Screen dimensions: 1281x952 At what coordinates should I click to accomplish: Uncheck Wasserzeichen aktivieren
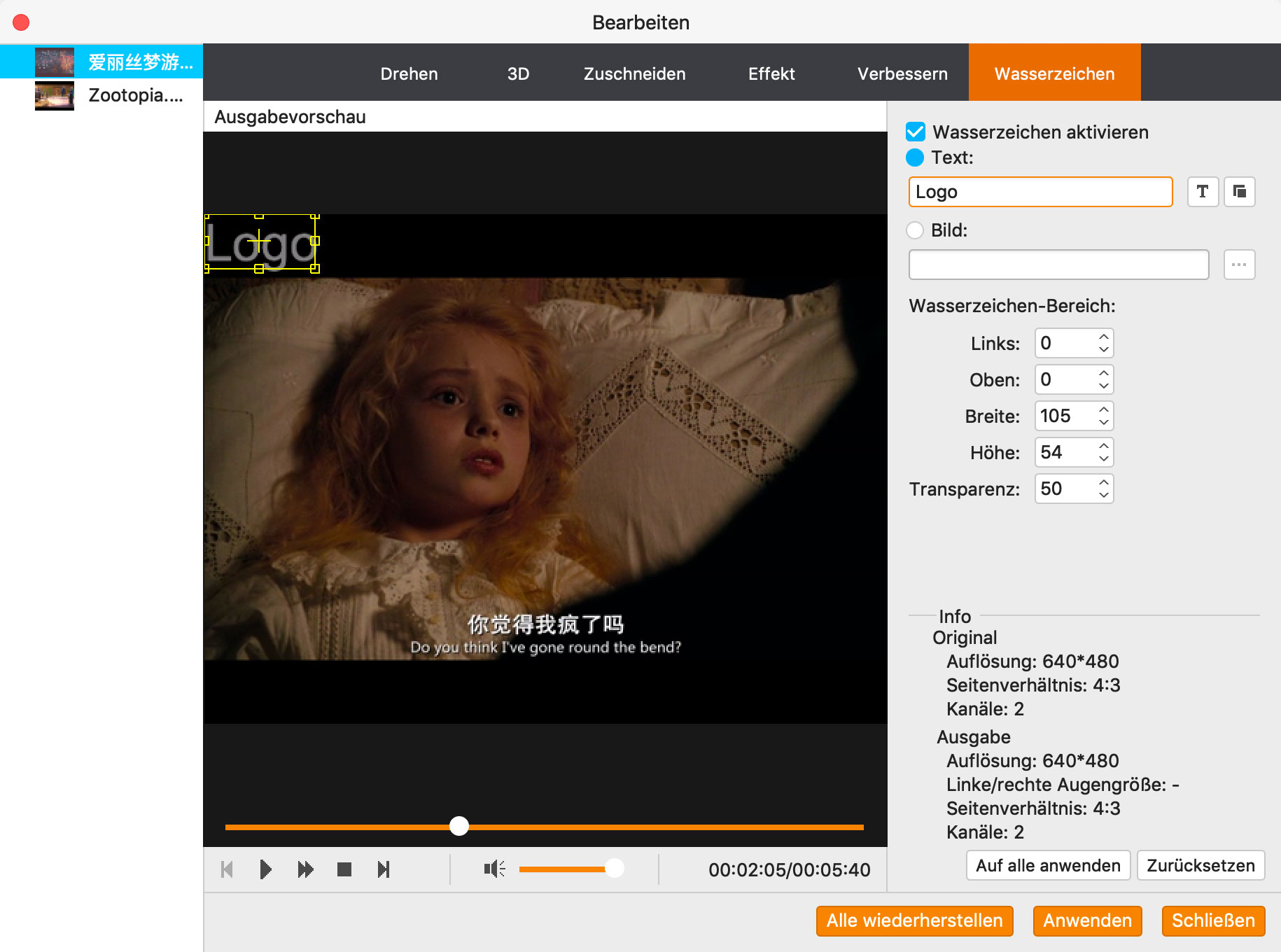click(916, 132)
